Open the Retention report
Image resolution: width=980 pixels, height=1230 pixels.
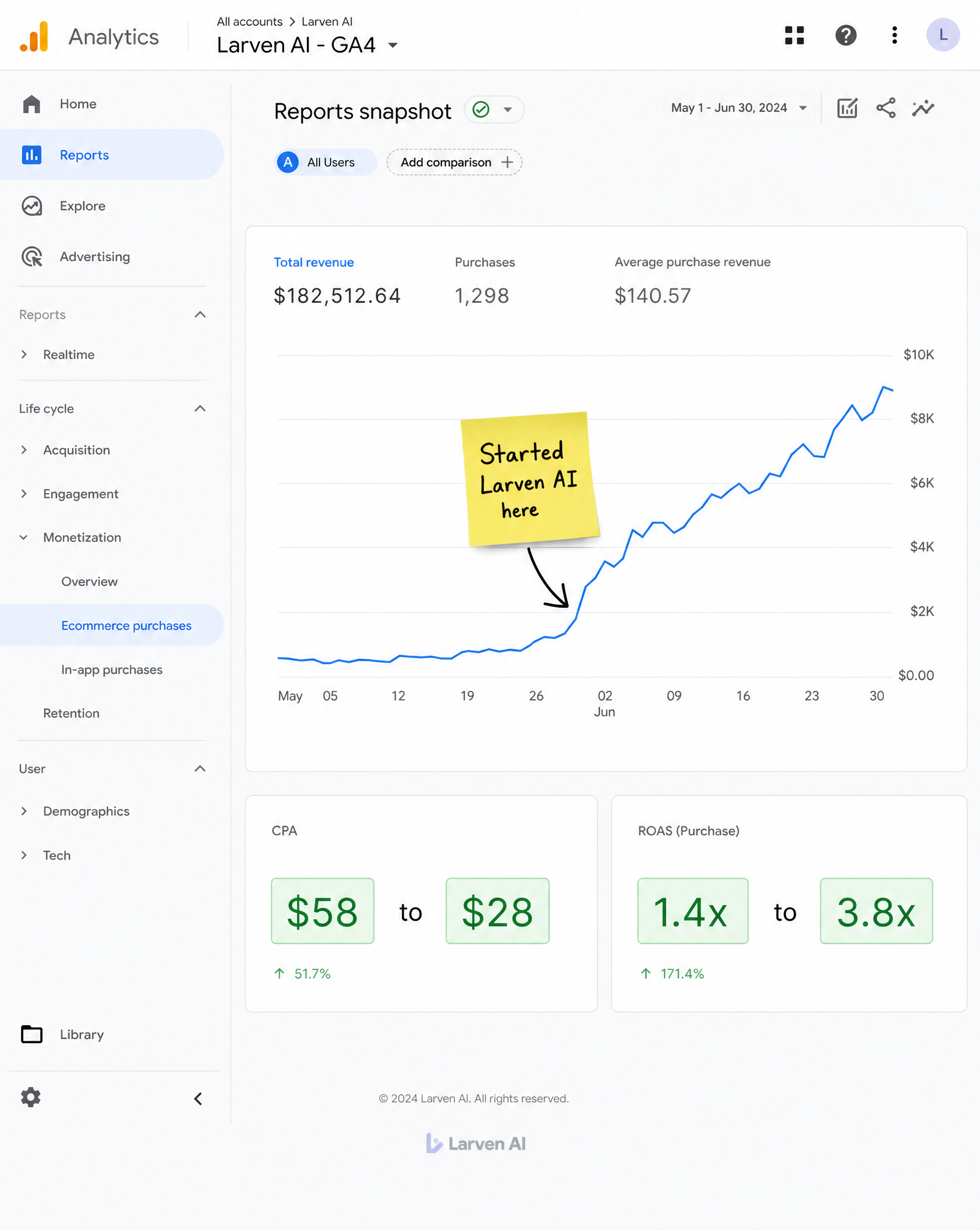click(71, 713)
